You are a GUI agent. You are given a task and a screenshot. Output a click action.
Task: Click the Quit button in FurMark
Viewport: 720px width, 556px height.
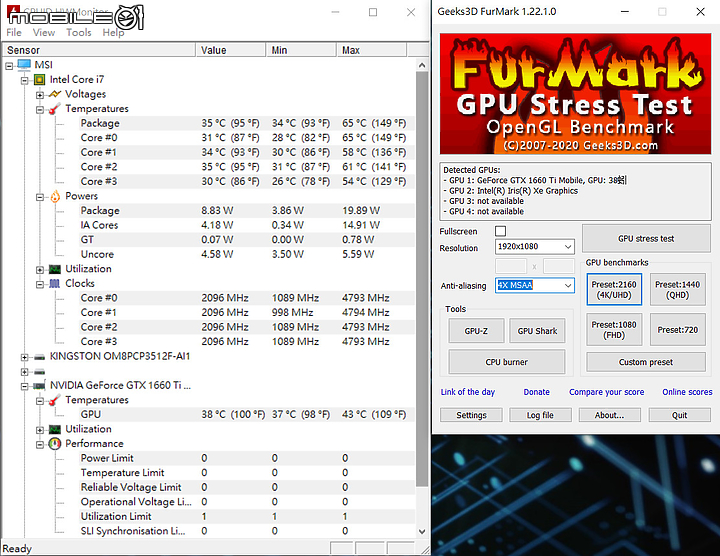(680, 415)
